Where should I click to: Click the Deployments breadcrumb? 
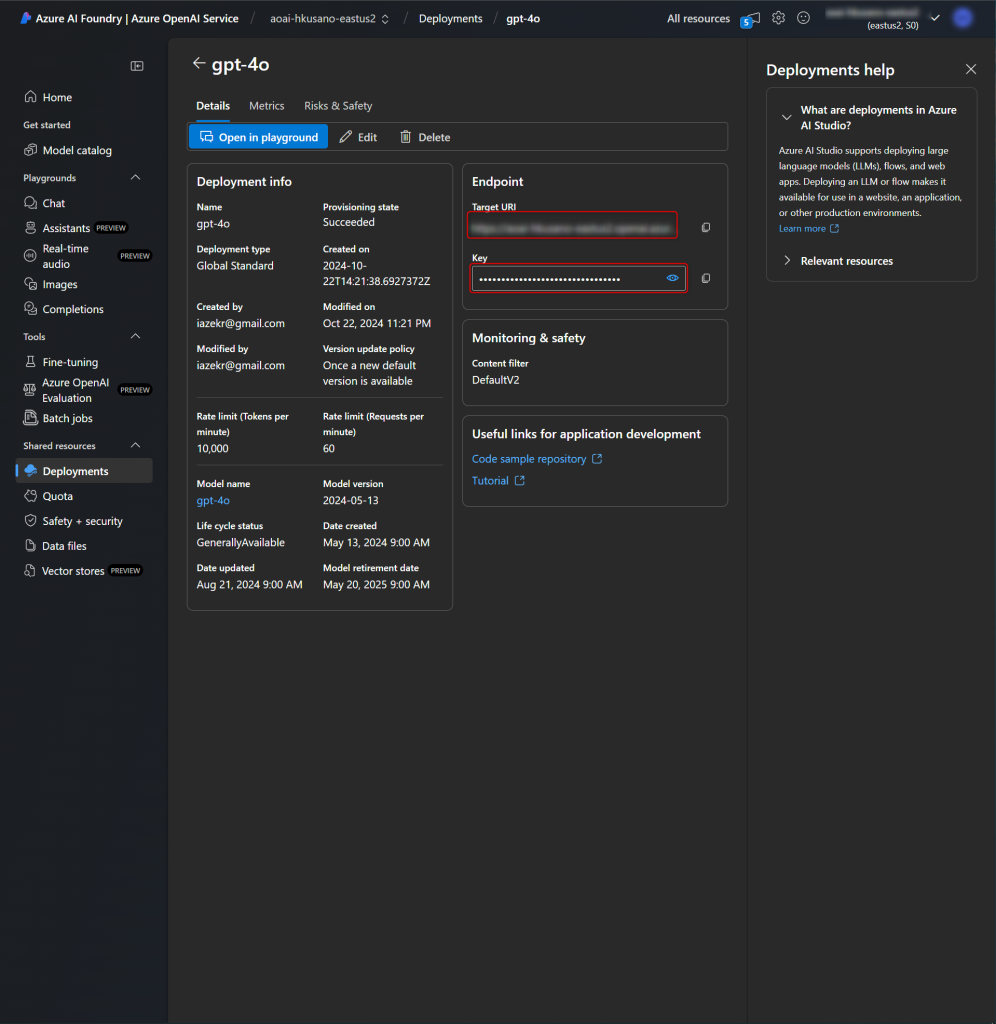(x=451, y=18)
